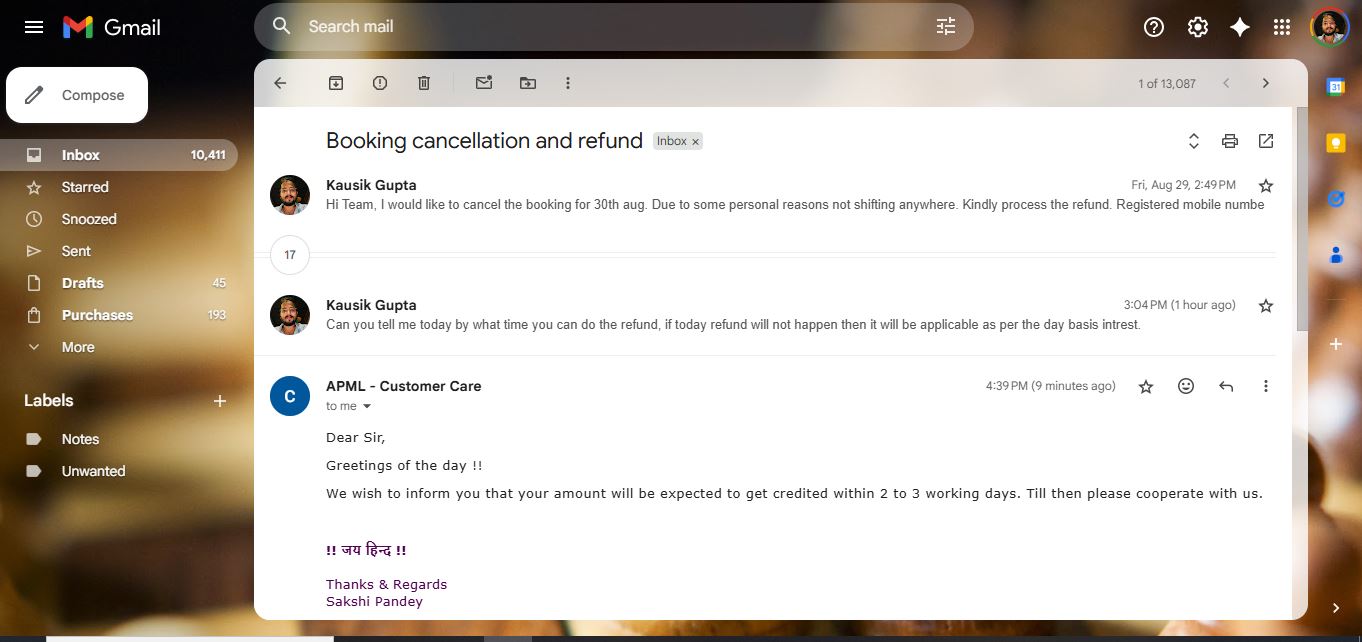The width and height of the screenshot is (1362, 642).
Task: Delete the conversation with the trash icon
Action: pos(424,83)
